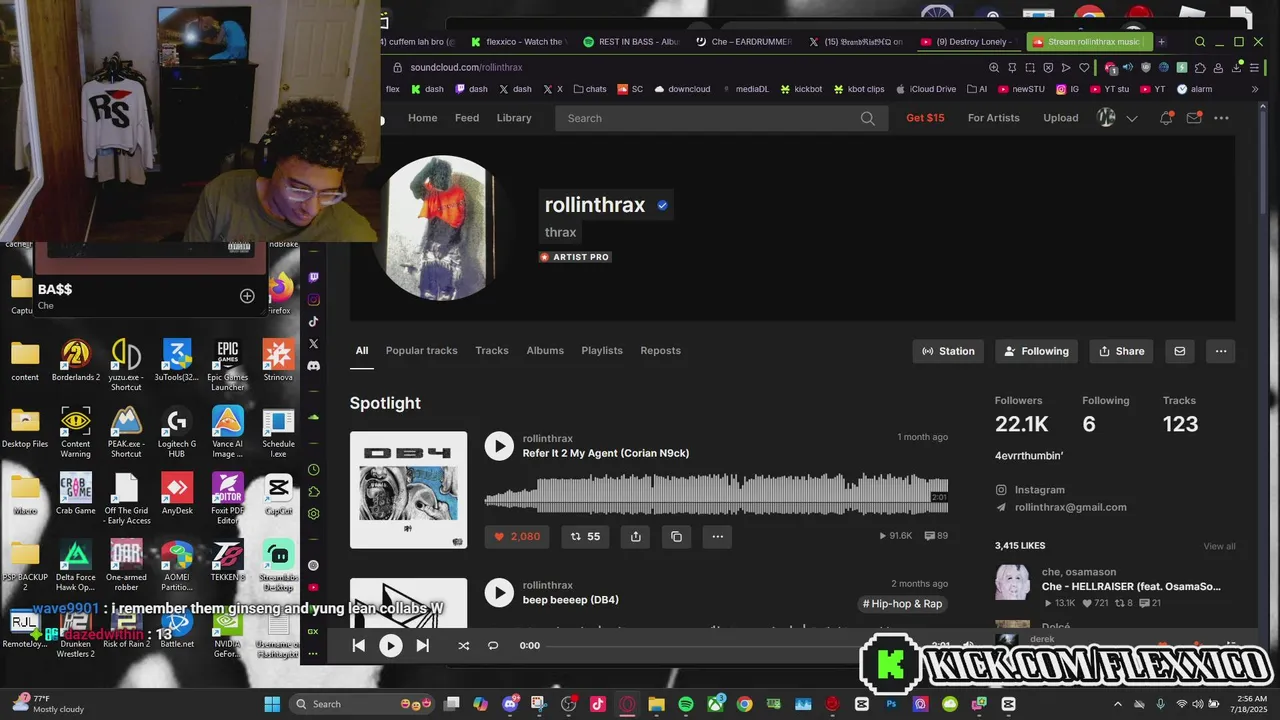Switch to the Albums tab

[545, 351]
